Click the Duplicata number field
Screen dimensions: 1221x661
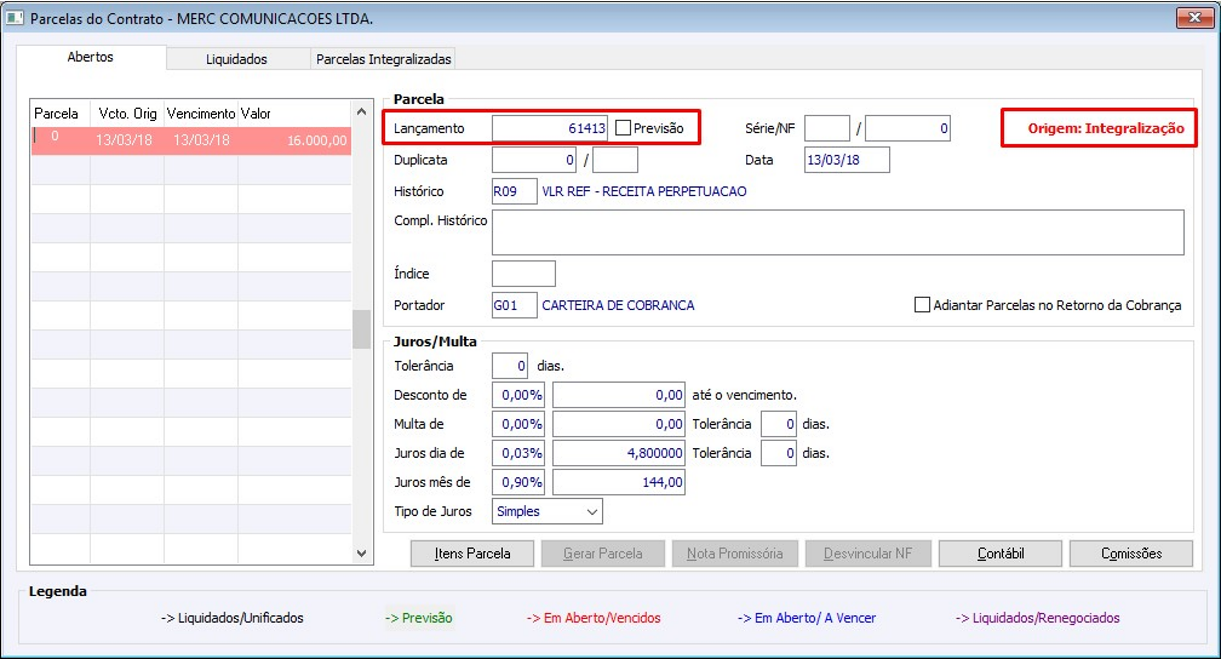click(534, 159)
